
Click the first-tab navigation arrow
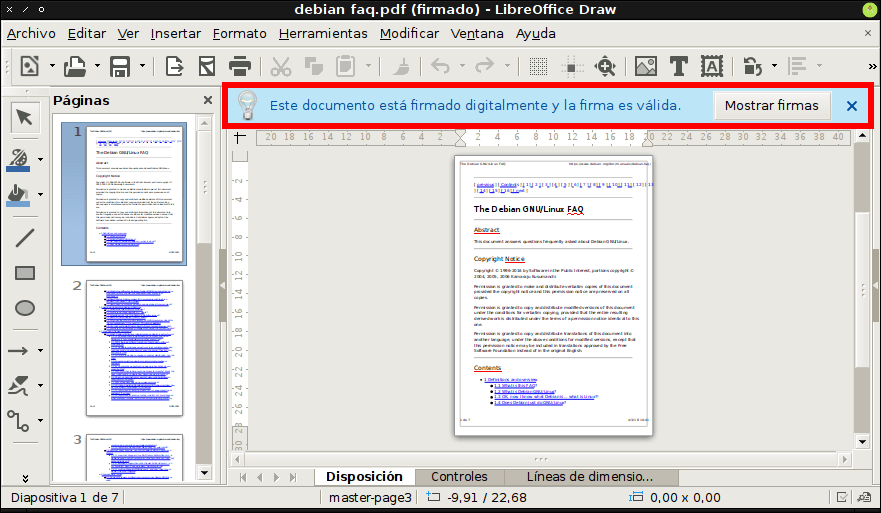click(243, 477)
